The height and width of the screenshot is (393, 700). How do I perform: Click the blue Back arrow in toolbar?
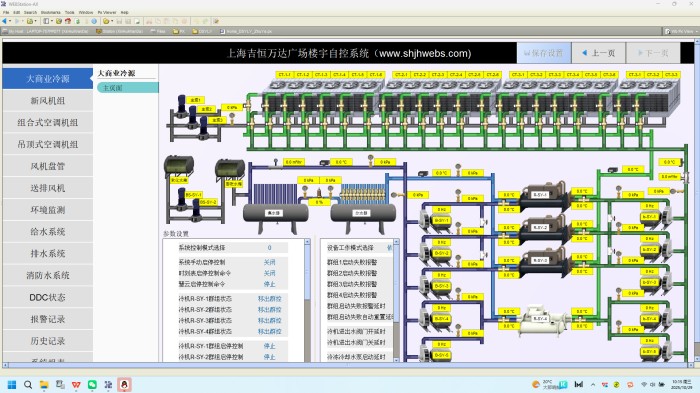4,21
